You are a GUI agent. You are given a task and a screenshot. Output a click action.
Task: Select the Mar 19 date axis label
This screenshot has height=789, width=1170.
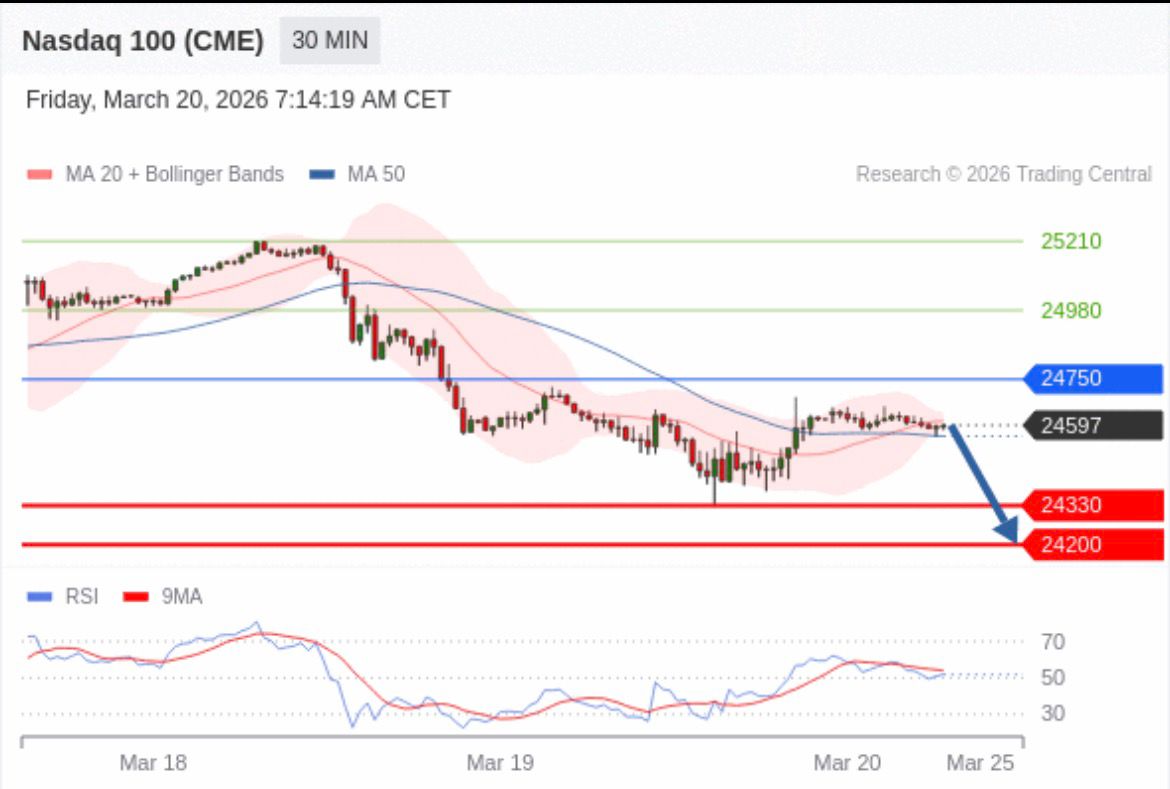click(500, 763)
